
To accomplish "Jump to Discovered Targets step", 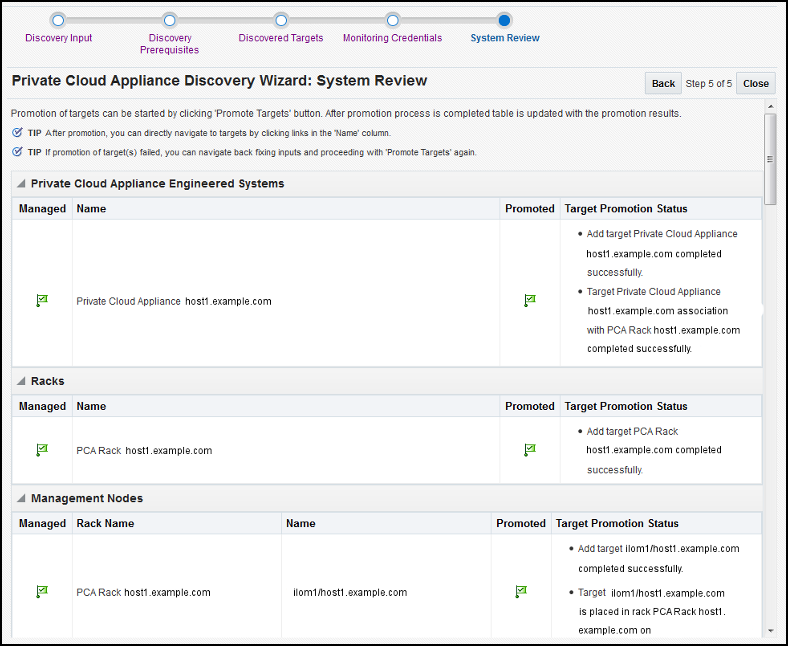I will [281, 21].
